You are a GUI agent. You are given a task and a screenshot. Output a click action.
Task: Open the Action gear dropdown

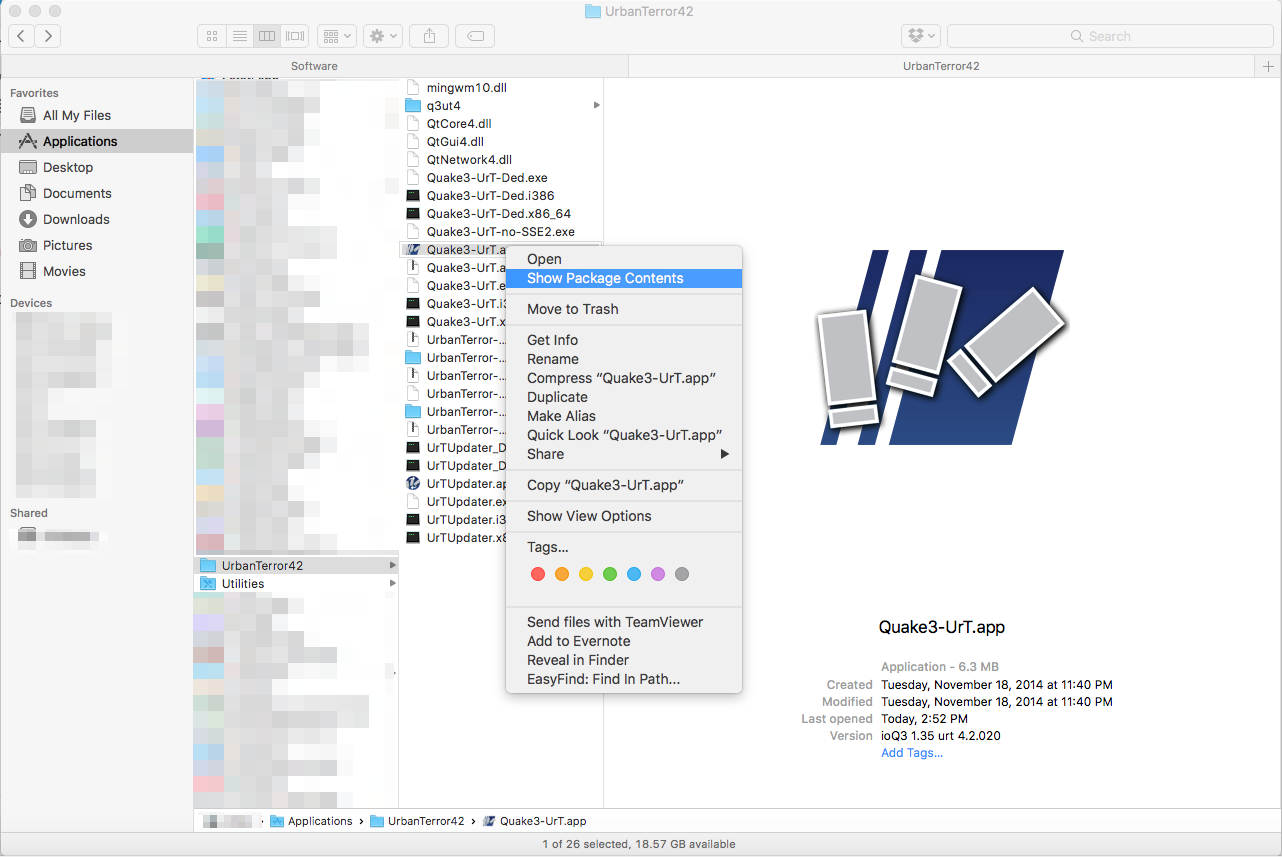(x=382, y=36)
